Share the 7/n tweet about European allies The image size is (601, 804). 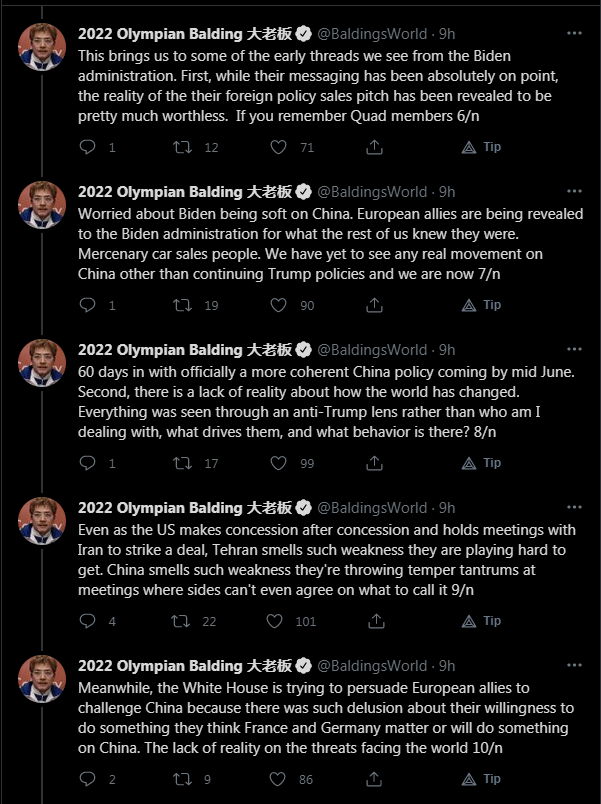(x=374, y=305)
